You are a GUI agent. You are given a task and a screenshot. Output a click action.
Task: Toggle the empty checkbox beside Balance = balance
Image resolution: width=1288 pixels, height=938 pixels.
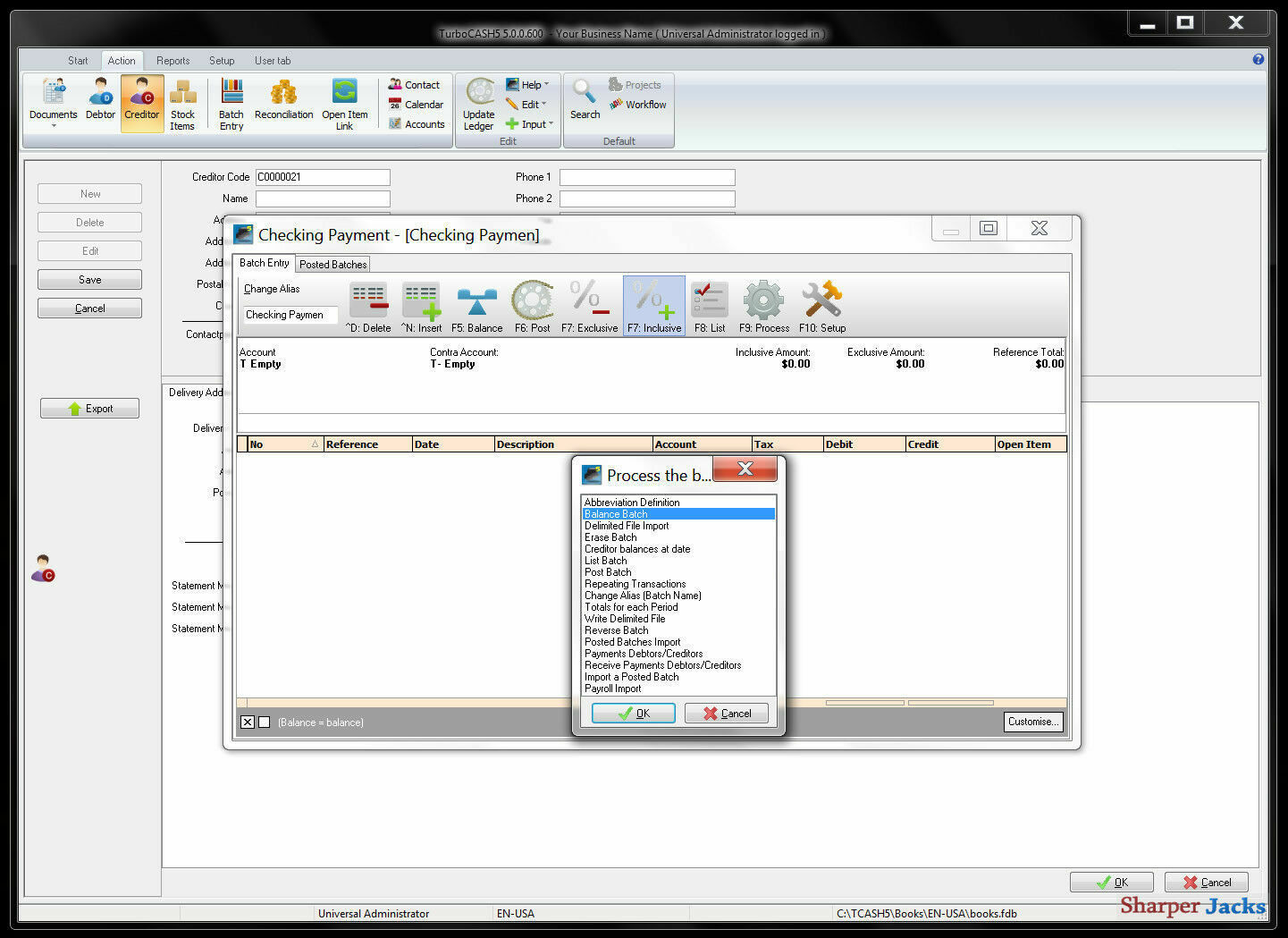tap(264, 723)
